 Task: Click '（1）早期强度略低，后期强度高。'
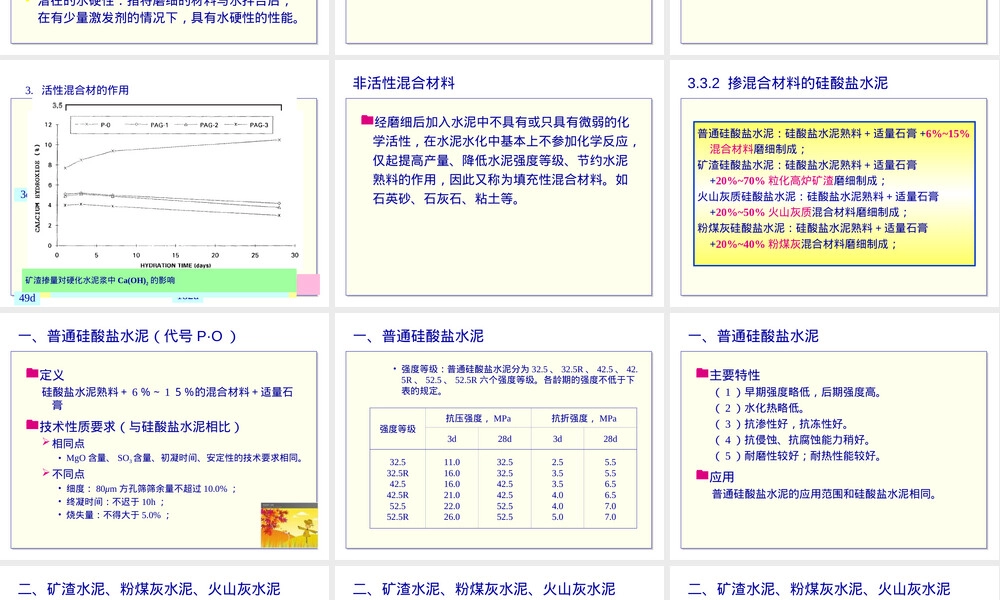point(798,392)
